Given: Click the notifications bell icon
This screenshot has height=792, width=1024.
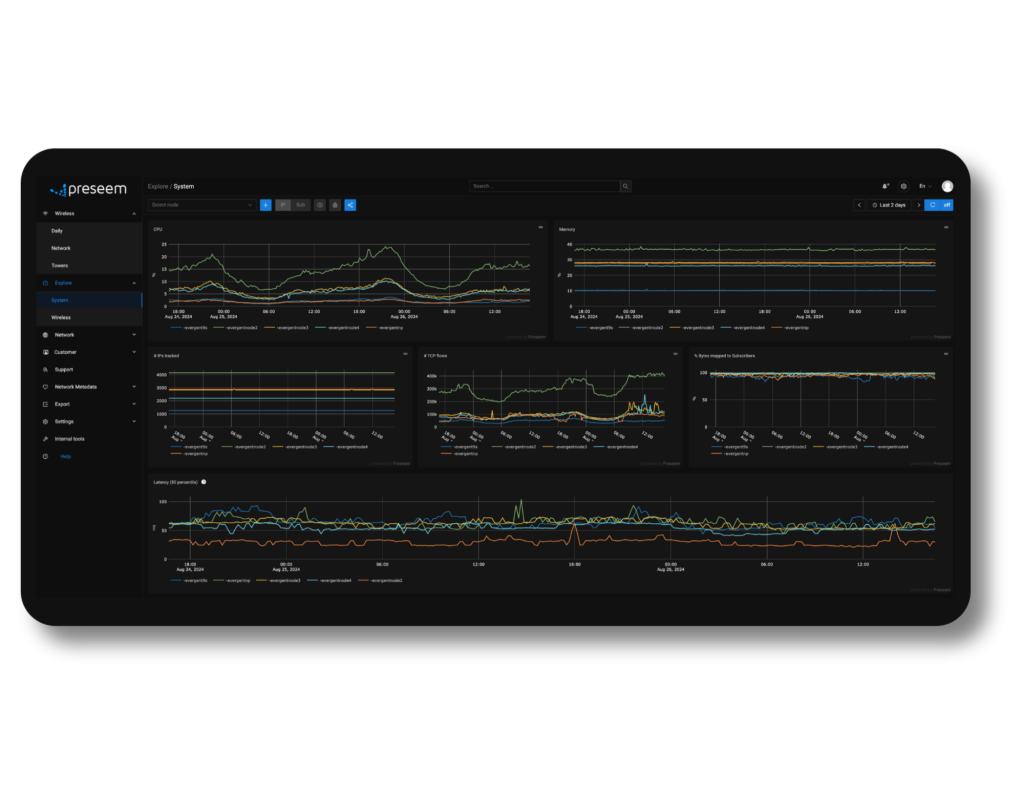Looking at the screenshot, I should click(885, 186).
